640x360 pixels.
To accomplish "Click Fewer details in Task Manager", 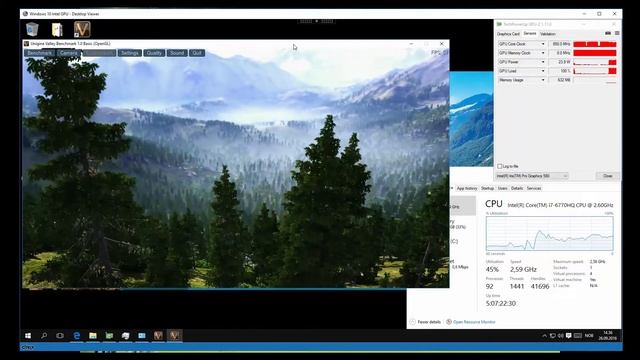I will 425,322.
